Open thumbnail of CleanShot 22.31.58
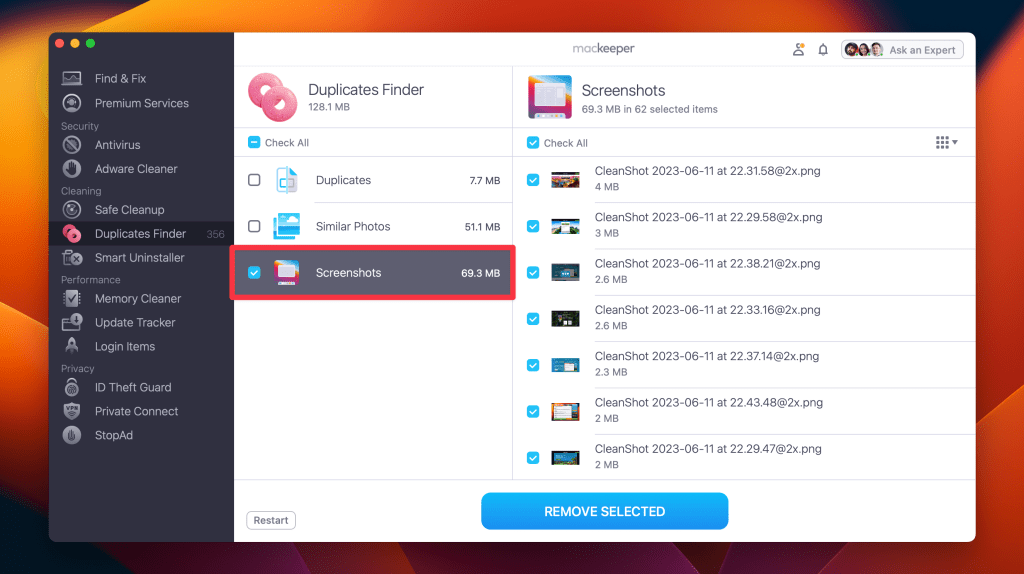 tap(566, 180)
